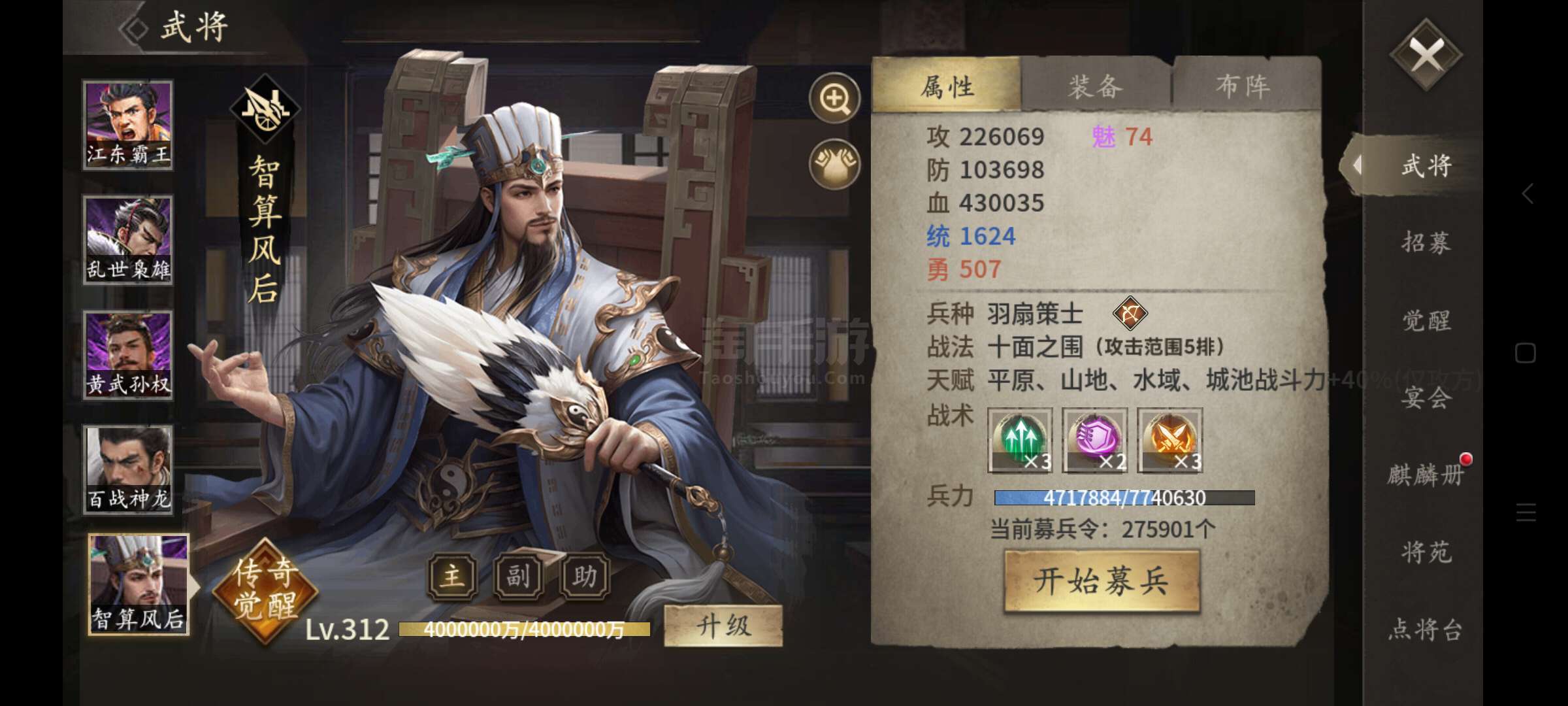Collapse the side menu arrow beside 武将
Image resolution: width=1568 pixels, height=706 pixels.
tap(1358, 165)
